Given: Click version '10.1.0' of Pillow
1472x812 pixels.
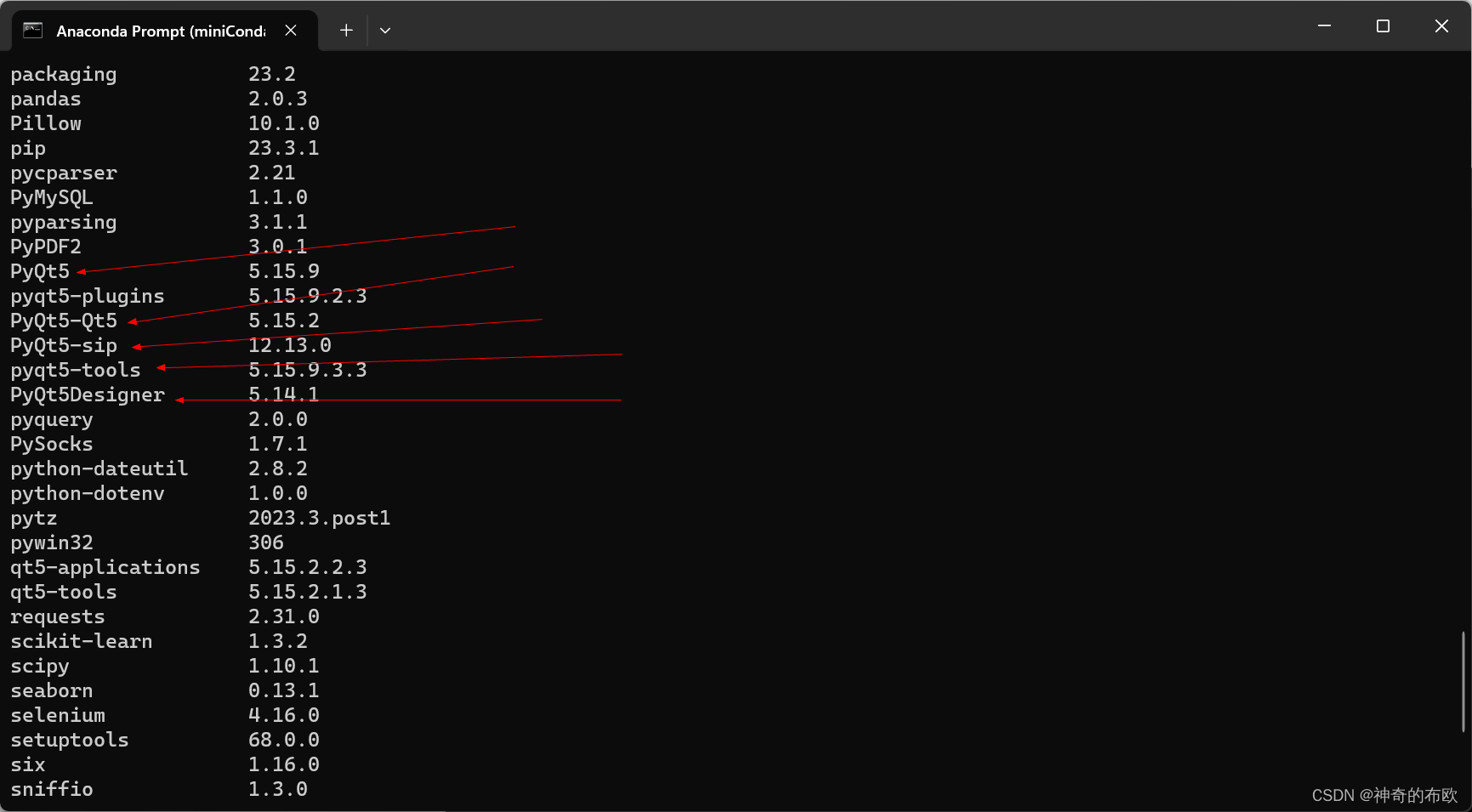Looking at the screenshot, I should pyautogui.click(x=284, y=124).
